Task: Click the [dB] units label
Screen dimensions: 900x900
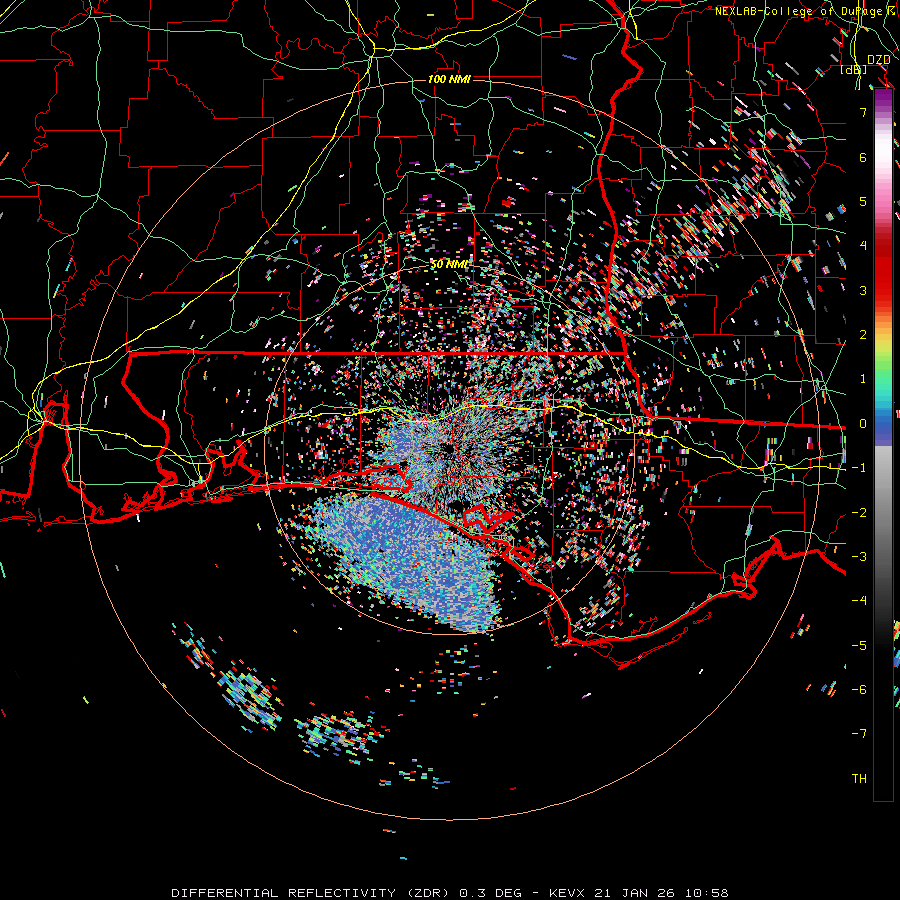Action: pos(854,70)
